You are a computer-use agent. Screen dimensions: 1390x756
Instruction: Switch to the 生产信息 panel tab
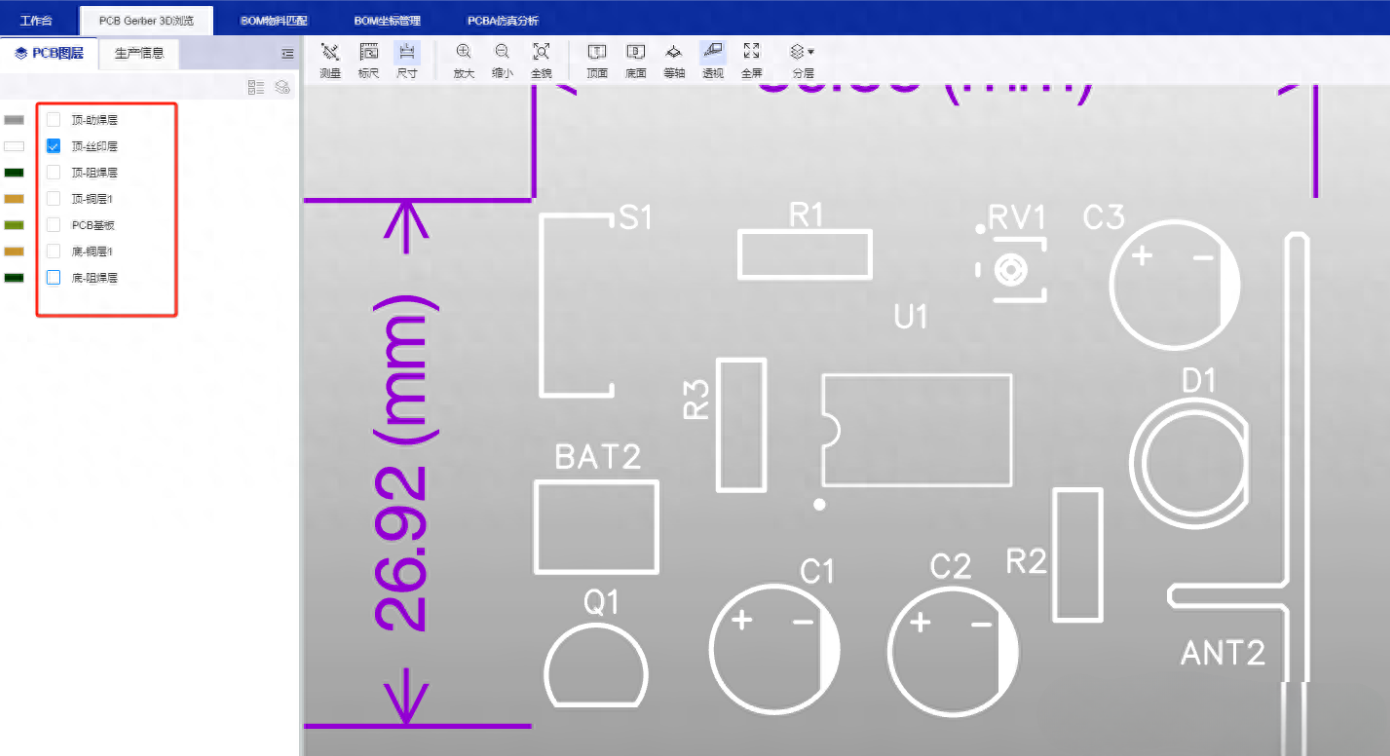coord(139,53)
